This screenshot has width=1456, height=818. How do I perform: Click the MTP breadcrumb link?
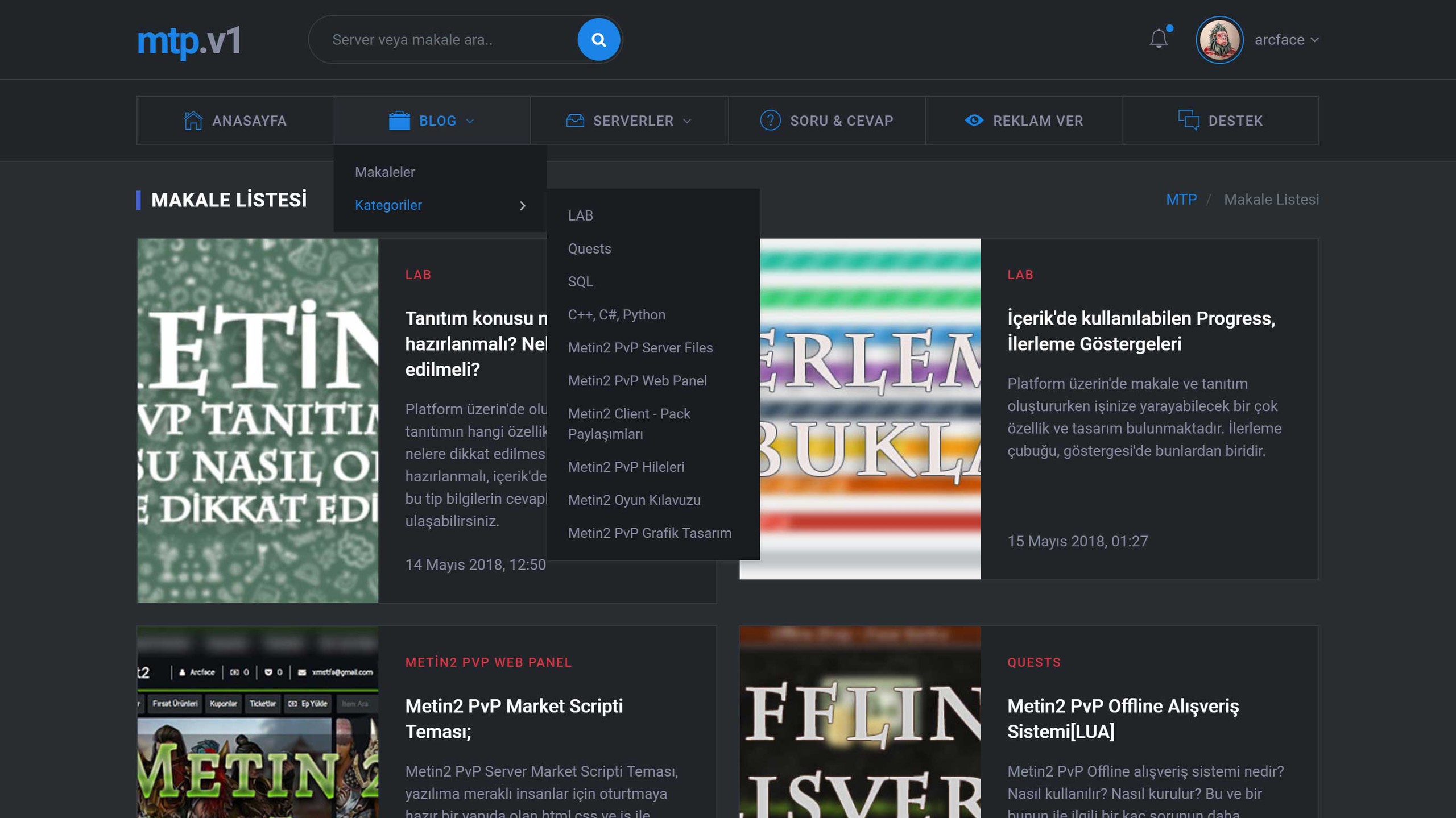tap(1181, 200)
